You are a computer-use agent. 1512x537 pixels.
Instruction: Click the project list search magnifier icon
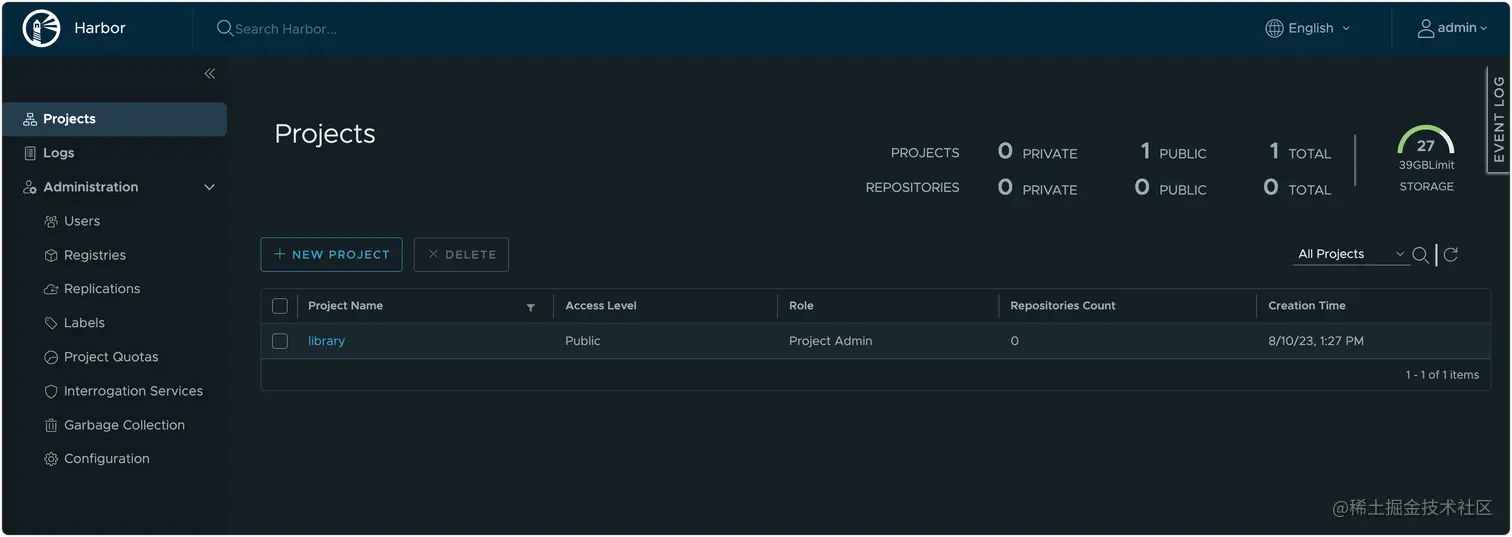click(1420, 255)
